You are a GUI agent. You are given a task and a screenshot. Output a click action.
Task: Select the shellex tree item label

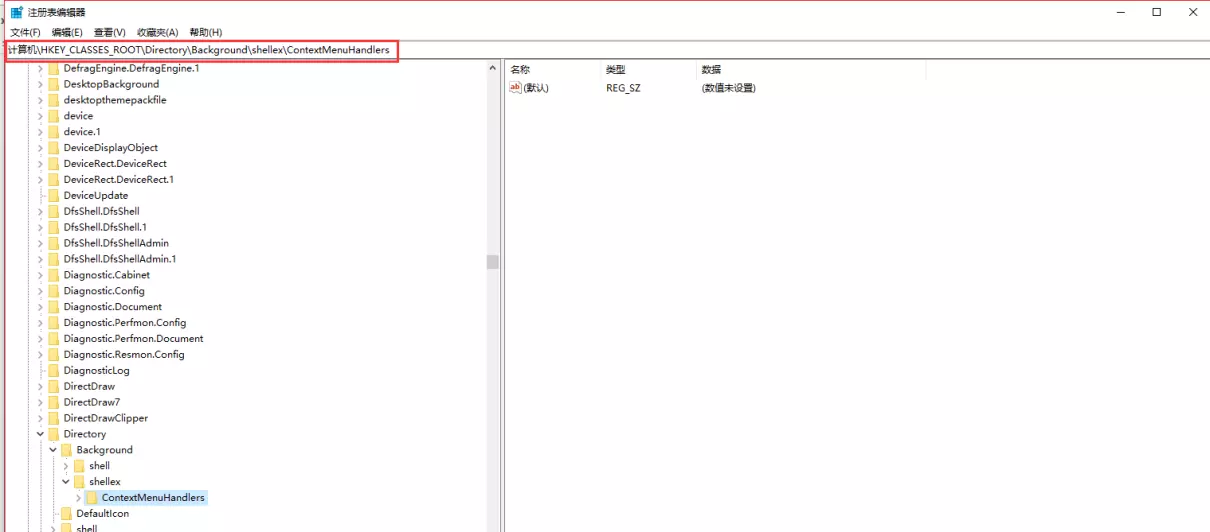point(105,482)
